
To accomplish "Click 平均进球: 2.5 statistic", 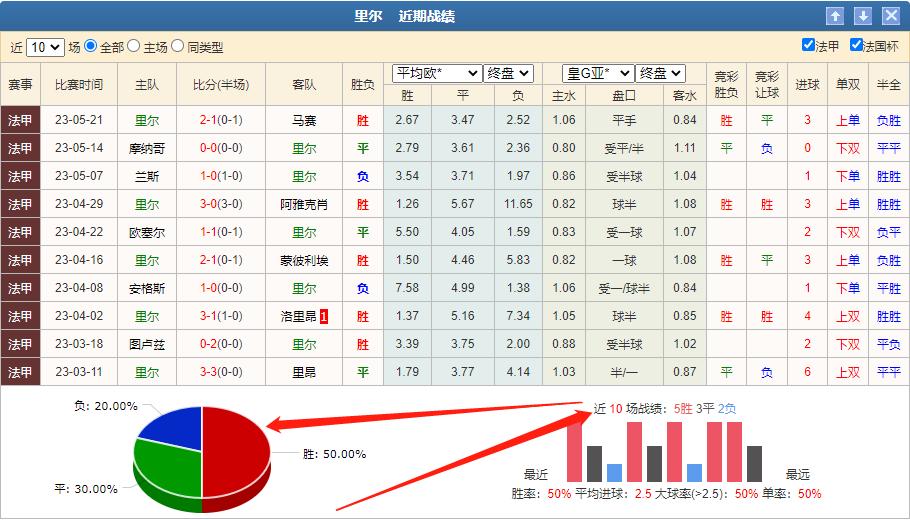I will coord(613,494).
